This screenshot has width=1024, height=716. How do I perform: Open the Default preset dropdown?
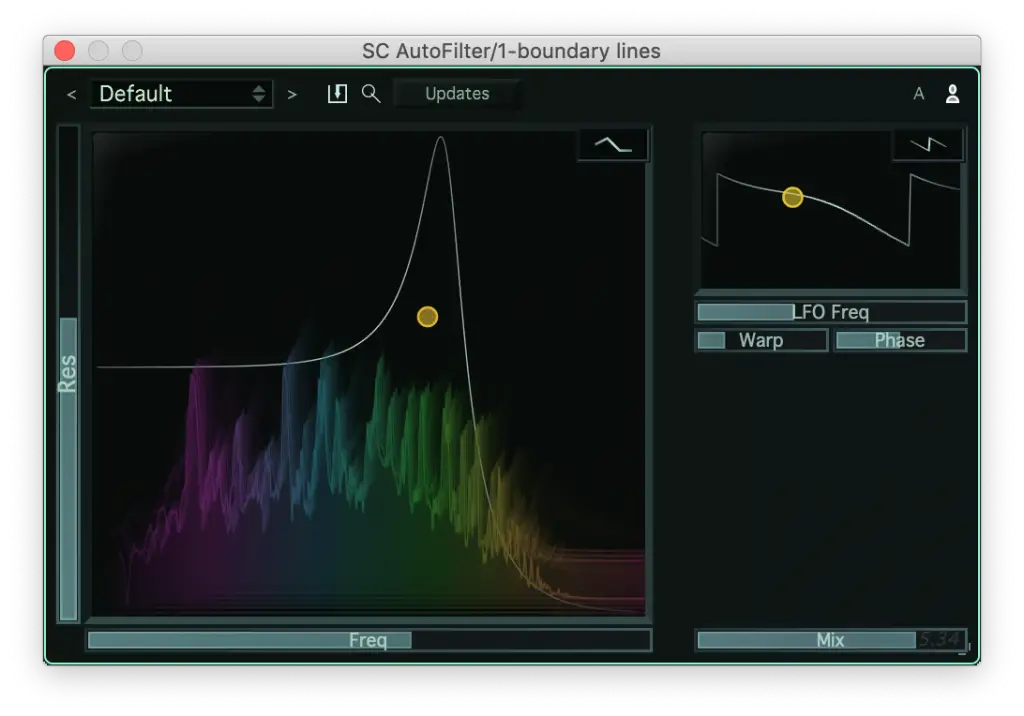(180, 93)
